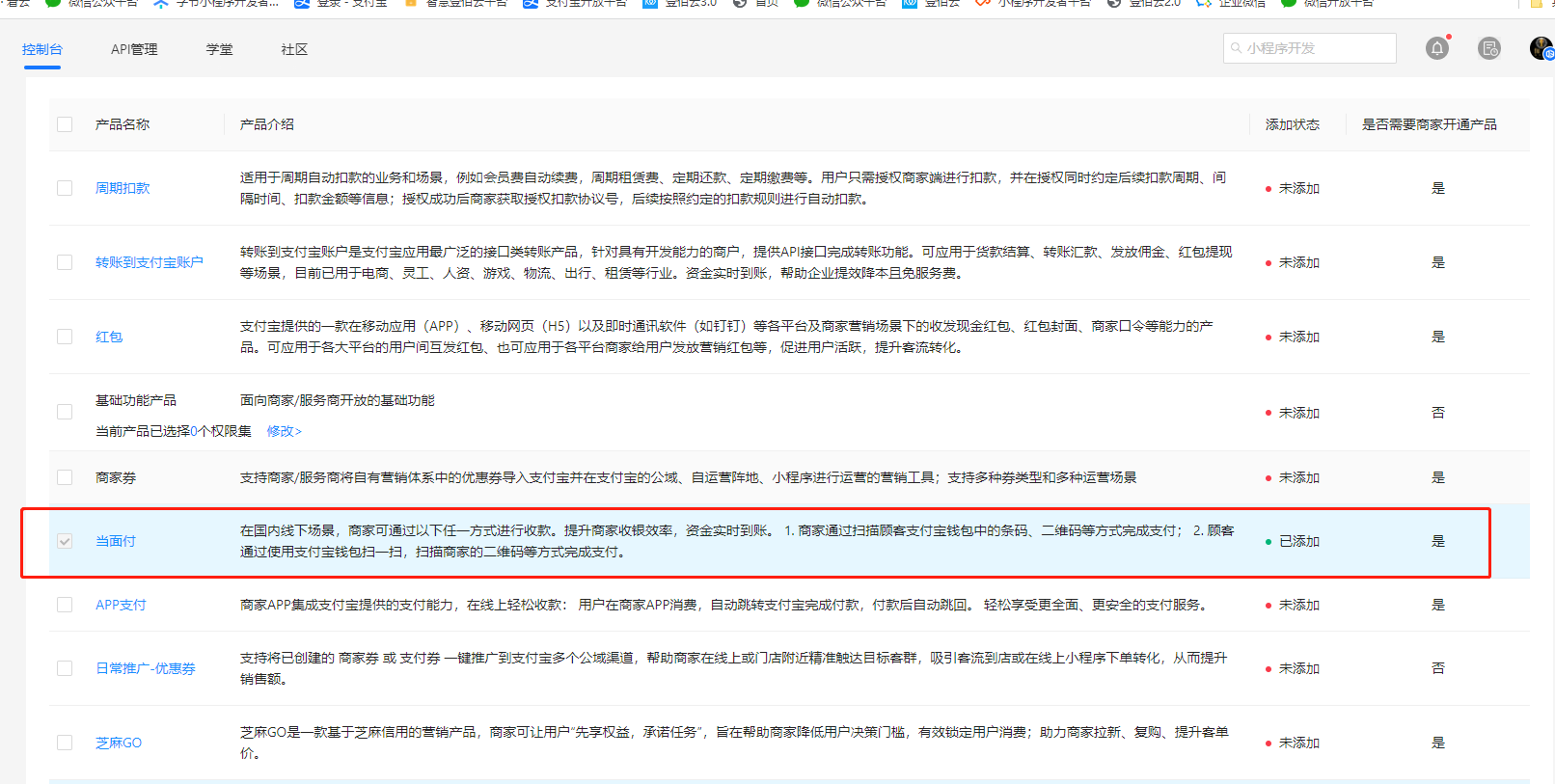Viewport: 1555px width, 784px height.
Task: Open the 社区 tab
Action: click(x=294, y=49)
